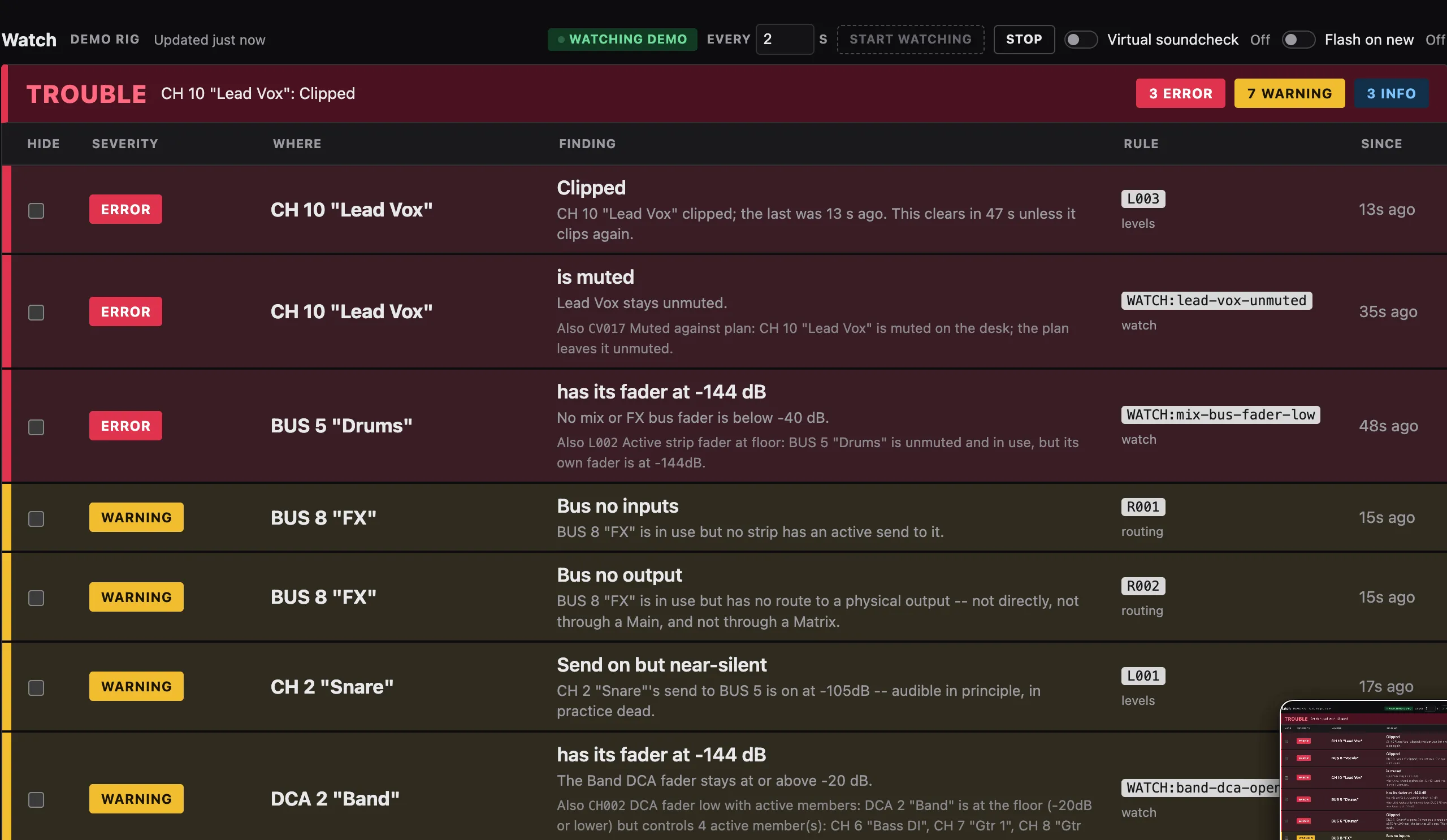Click the R002 rule code

(1143, 586)
